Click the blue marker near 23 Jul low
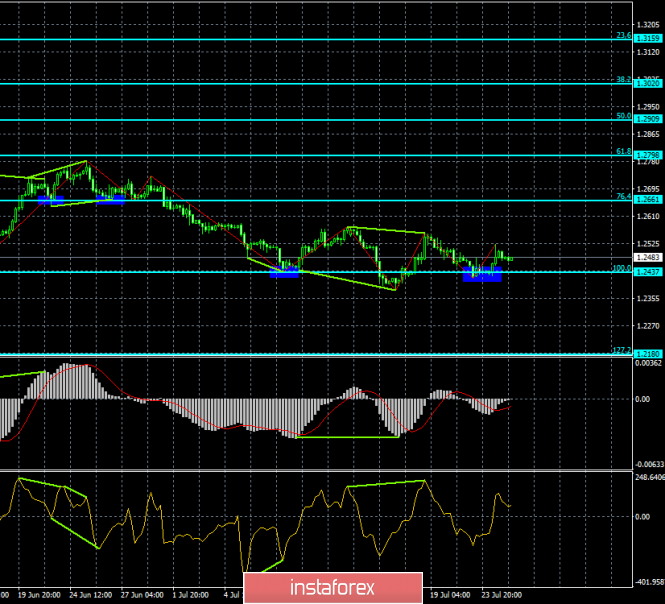Viewport: 665px width, 604px height. click(x=482, y=274)
